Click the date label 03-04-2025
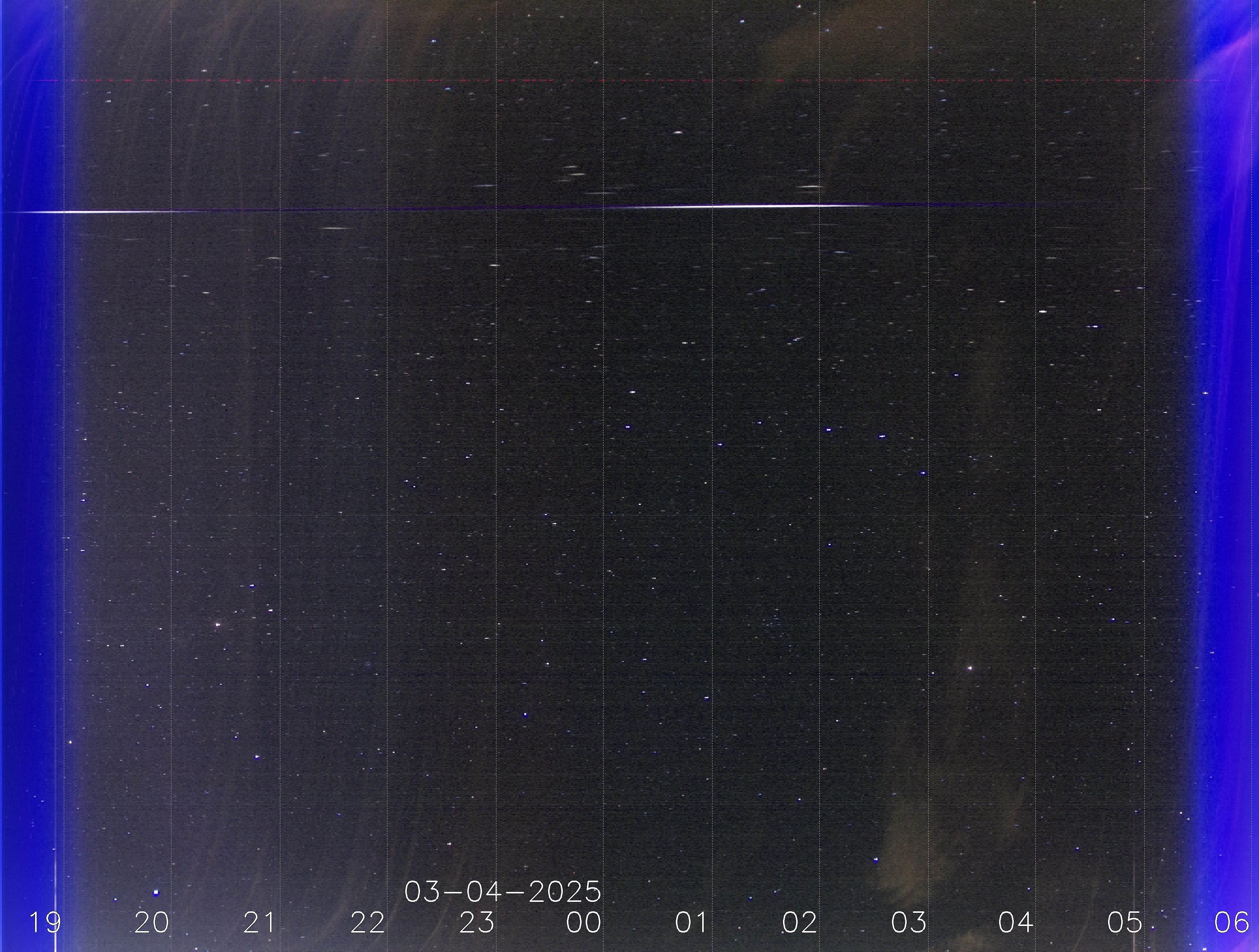The height and width of the screenshot is (952, 1259). pyautogui.click(x=503, y=892)
